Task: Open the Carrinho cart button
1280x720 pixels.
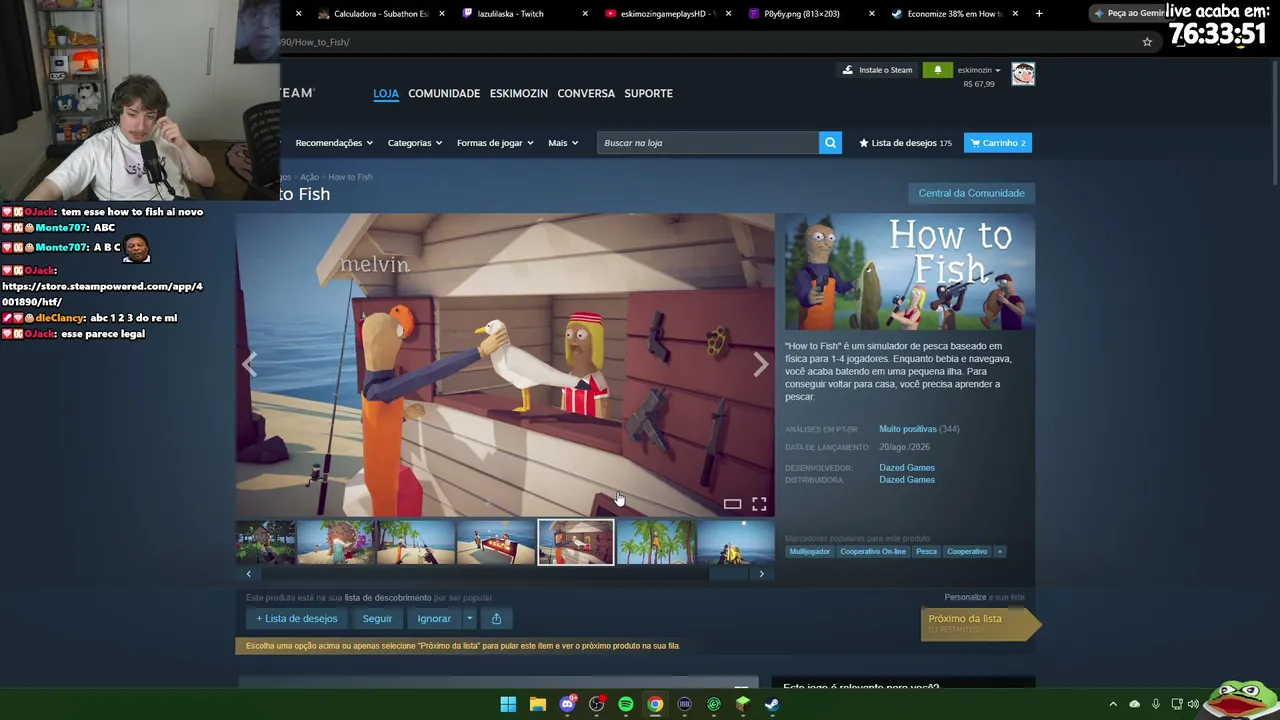Action: (997, 143)
